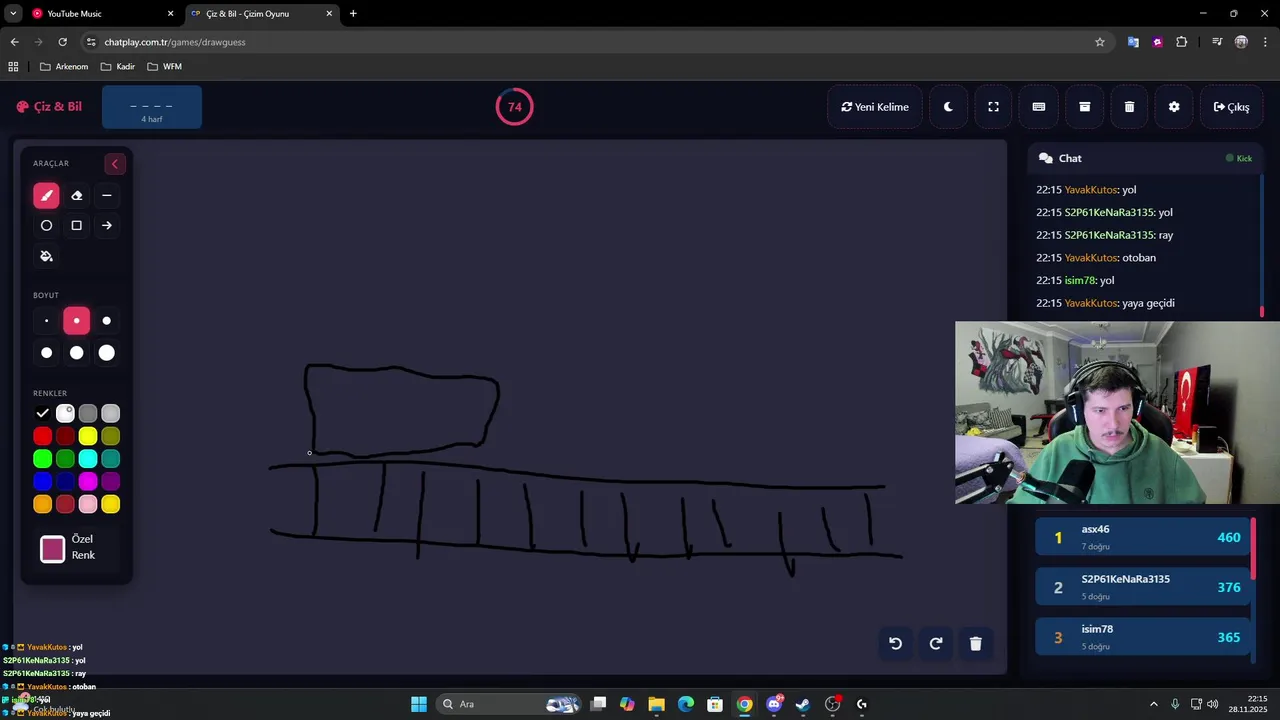Viewport: 1280px width, 720px height.
Task: Collapse the Araçlar tools panel
Action: (x=114, y=164)
